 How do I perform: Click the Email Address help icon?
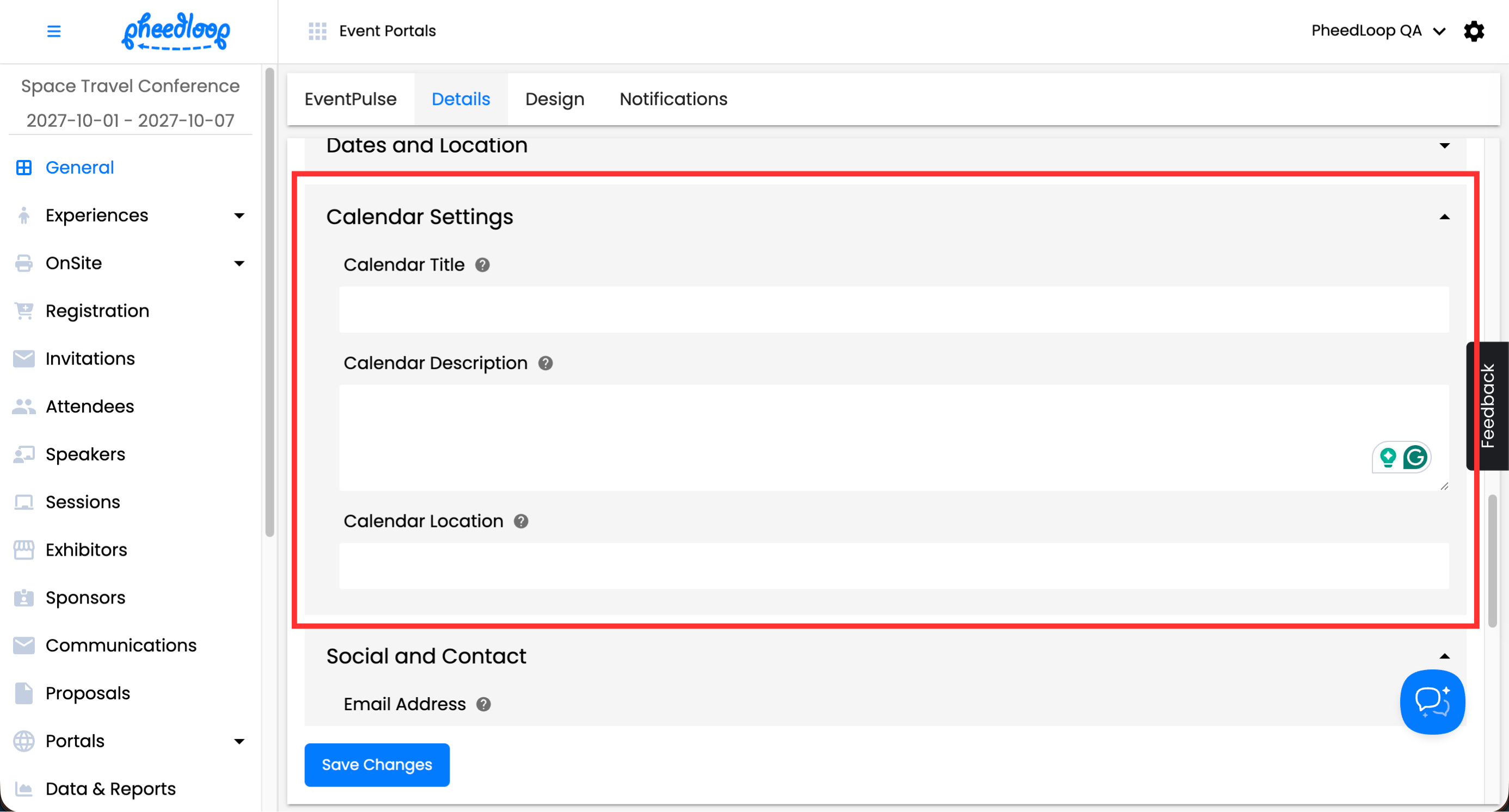point(483,704)
